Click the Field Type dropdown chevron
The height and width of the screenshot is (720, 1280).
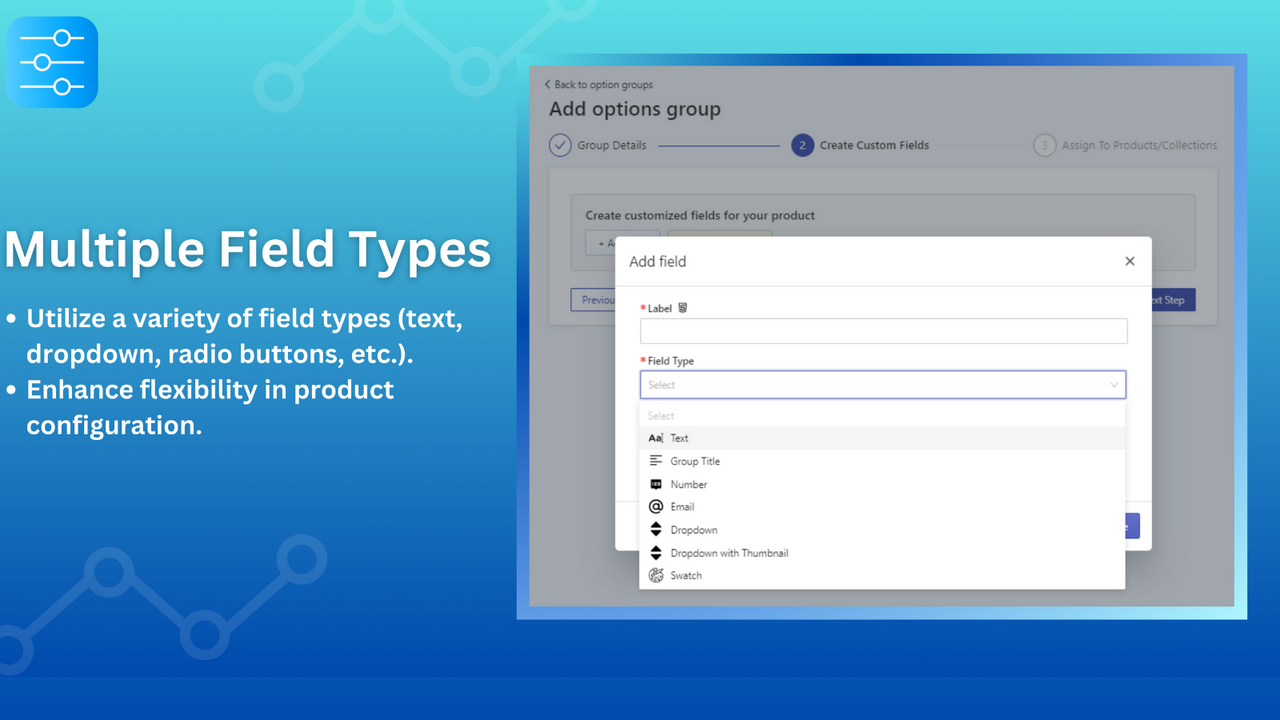(1114, 385)
